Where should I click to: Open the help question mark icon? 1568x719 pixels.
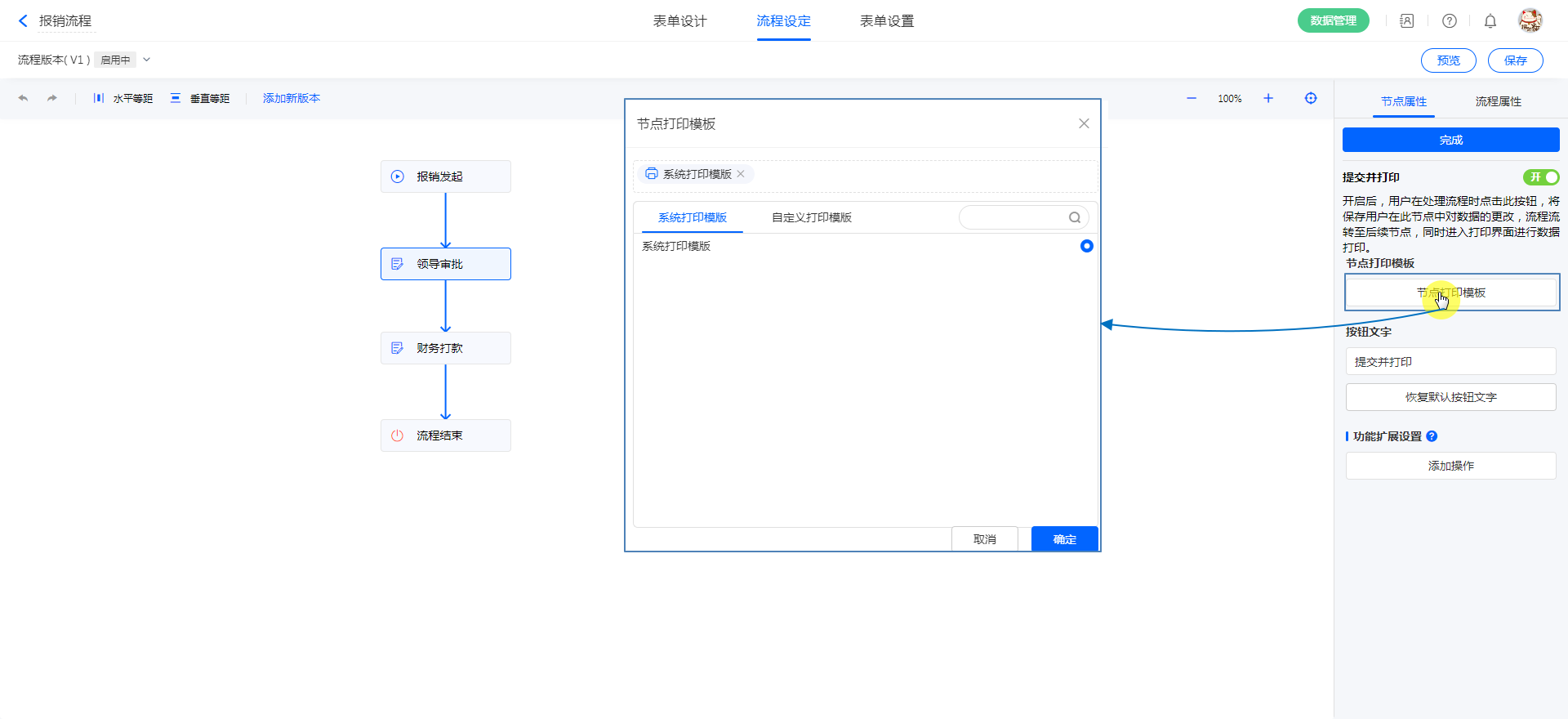[x=1450, y=21]
